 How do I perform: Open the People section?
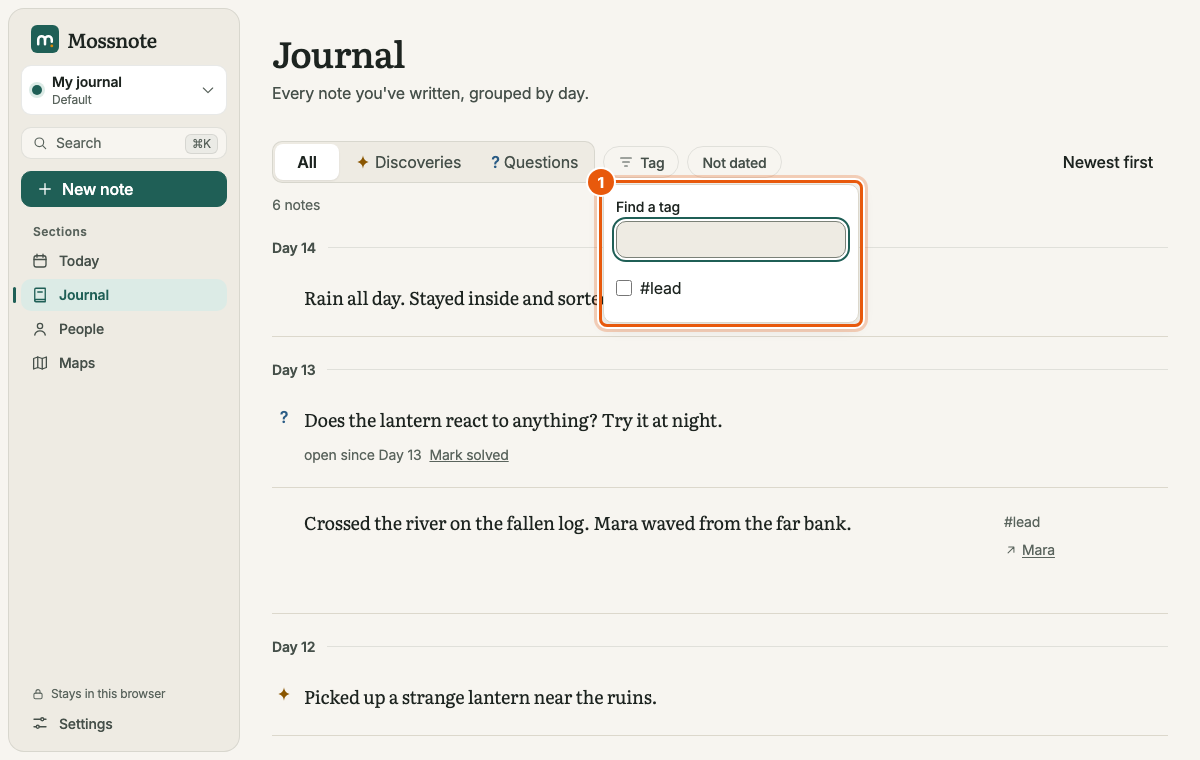[x=124, y=329]
